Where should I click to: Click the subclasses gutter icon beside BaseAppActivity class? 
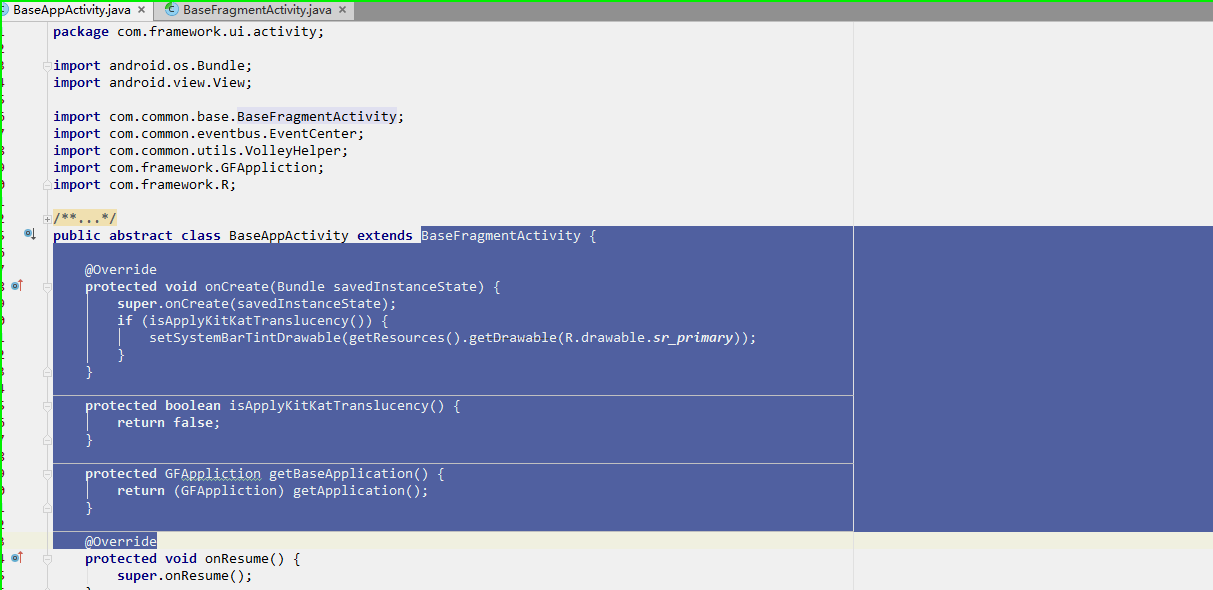tap(30, 235)
